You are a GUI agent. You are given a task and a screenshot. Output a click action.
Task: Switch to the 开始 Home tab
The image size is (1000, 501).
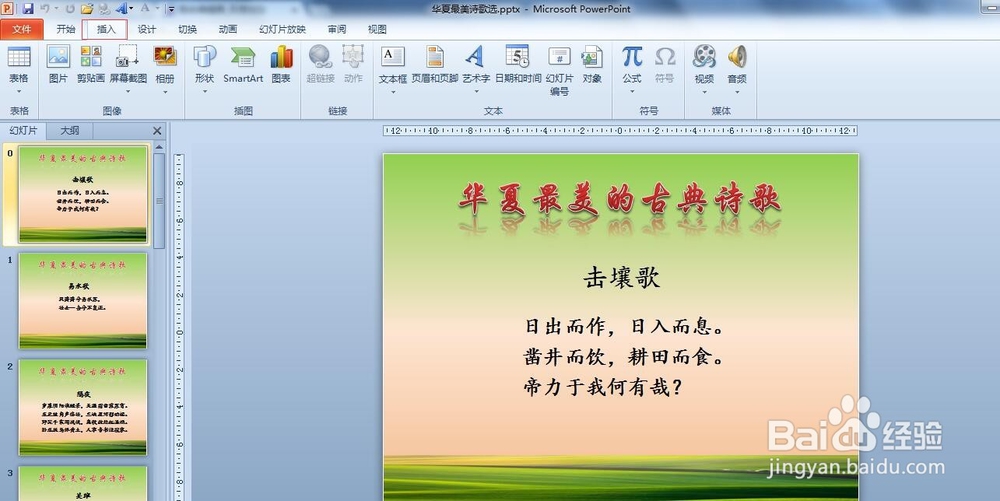click(66, 29)
